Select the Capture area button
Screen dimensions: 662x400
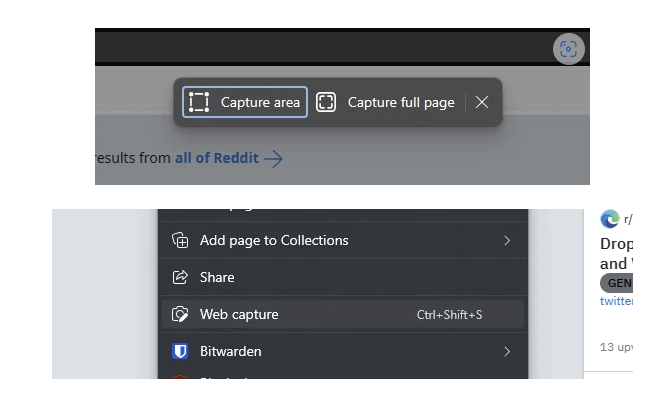245,102
